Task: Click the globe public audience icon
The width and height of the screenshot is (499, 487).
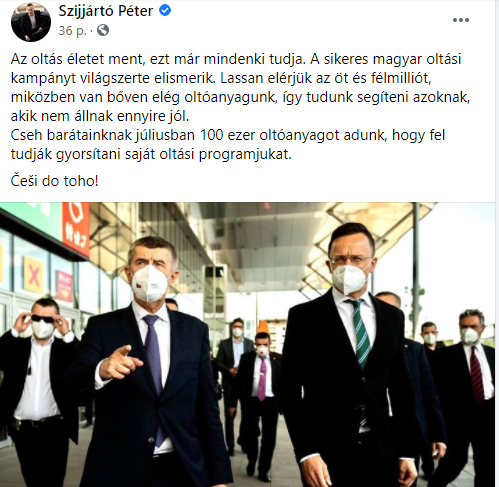Action: [103, 30]
